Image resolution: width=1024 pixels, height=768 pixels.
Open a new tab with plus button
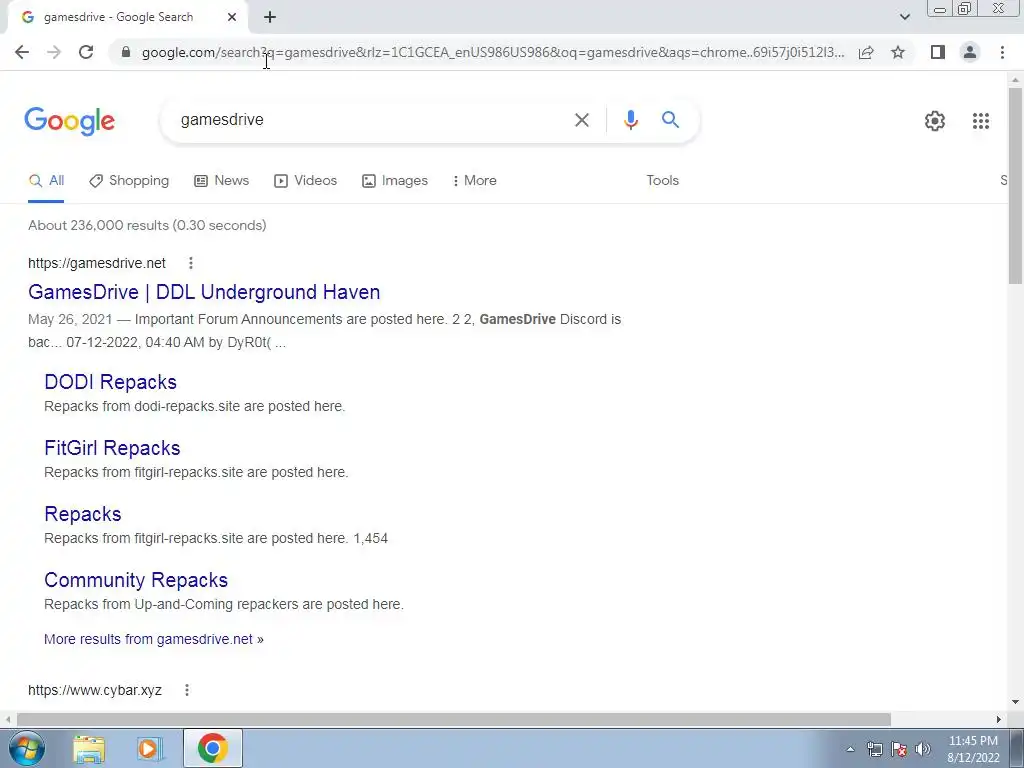tap(270, 18)
